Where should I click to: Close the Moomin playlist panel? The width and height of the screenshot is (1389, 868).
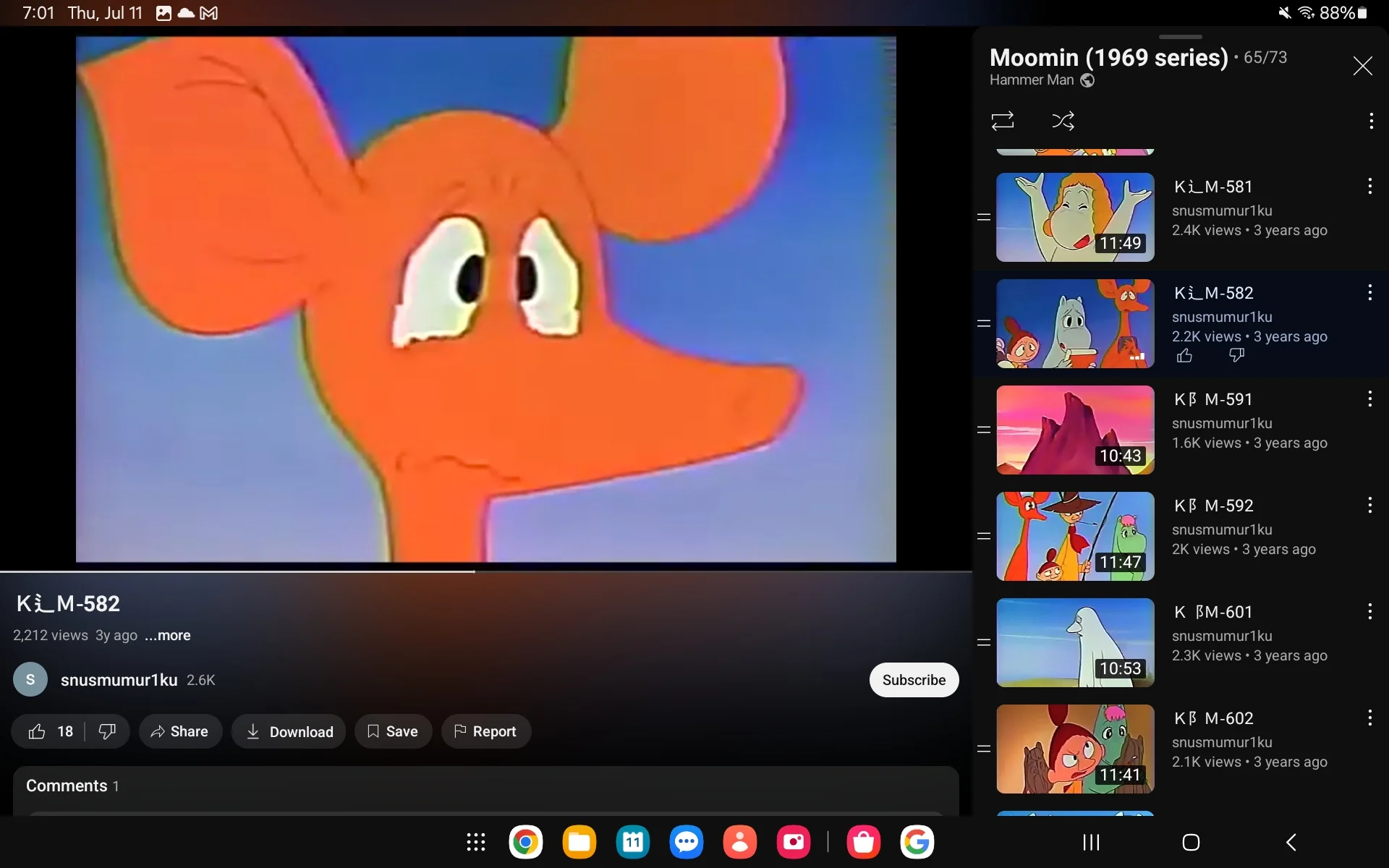(1362, 66)
